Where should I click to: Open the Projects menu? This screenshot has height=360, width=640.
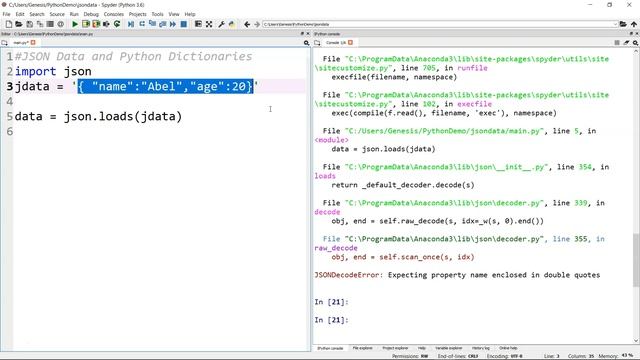138,14
